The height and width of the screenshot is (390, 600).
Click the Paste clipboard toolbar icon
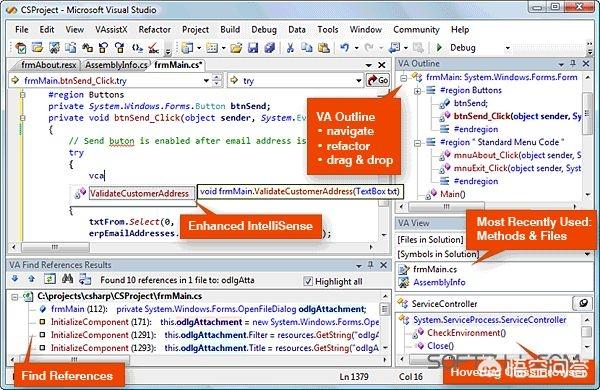[324, 48]
